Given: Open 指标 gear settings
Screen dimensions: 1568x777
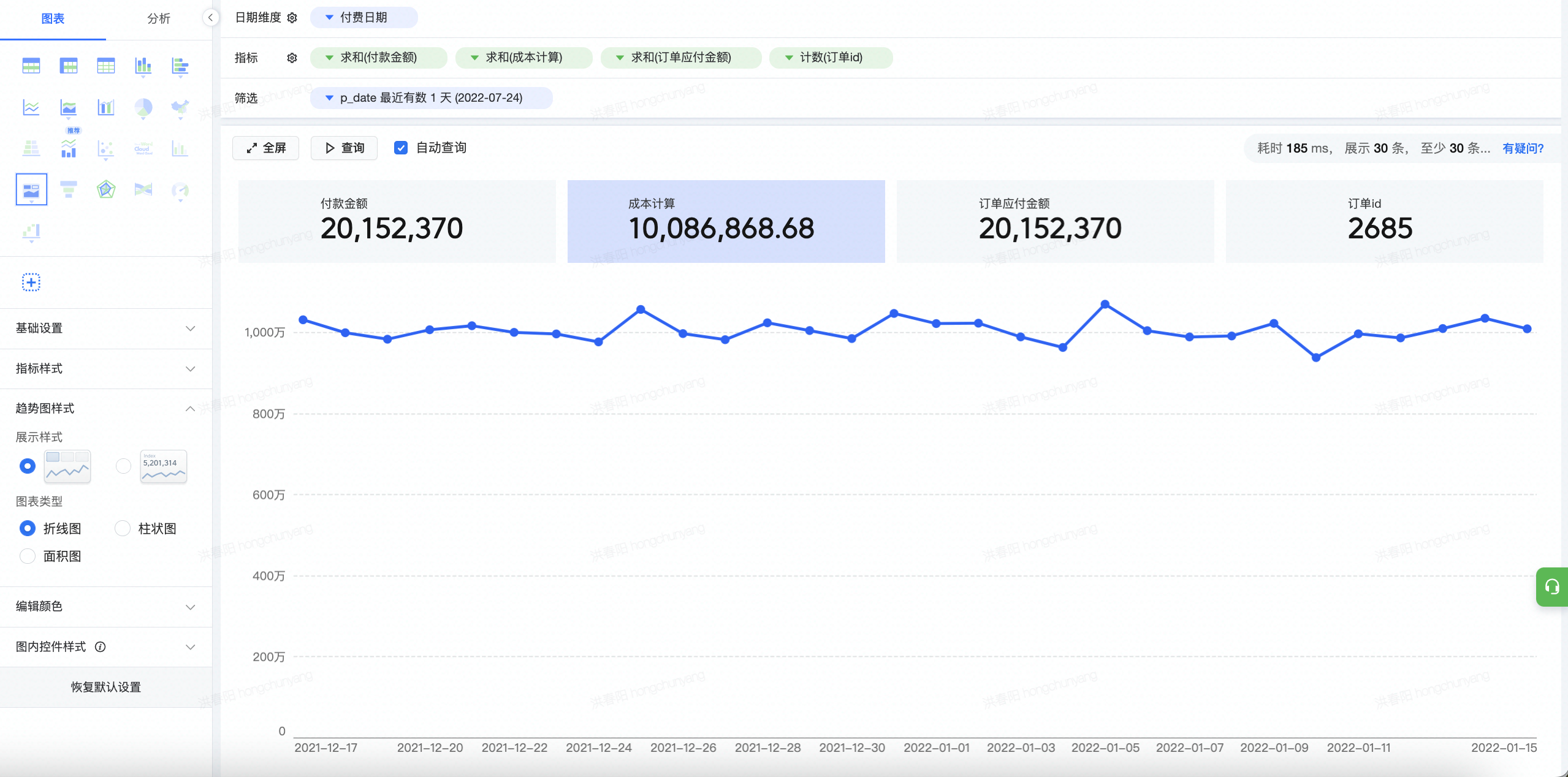Looking at the screenshot, I should click(x=292, y=58).
